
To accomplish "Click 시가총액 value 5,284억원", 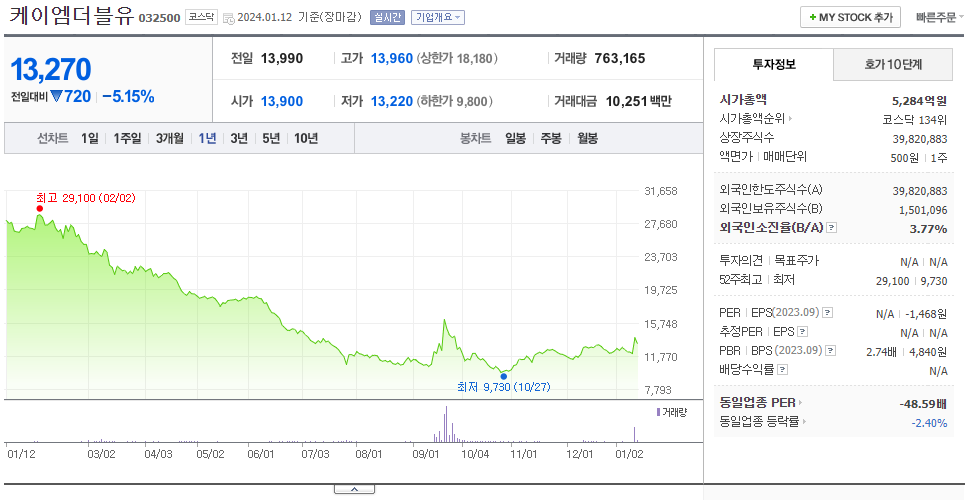I will [x=920, y=100].
